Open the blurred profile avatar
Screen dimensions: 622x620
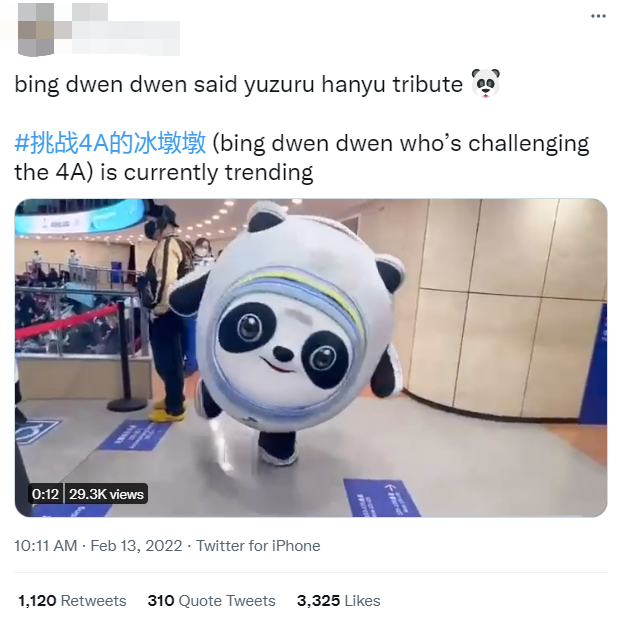[x=36, y=29]
